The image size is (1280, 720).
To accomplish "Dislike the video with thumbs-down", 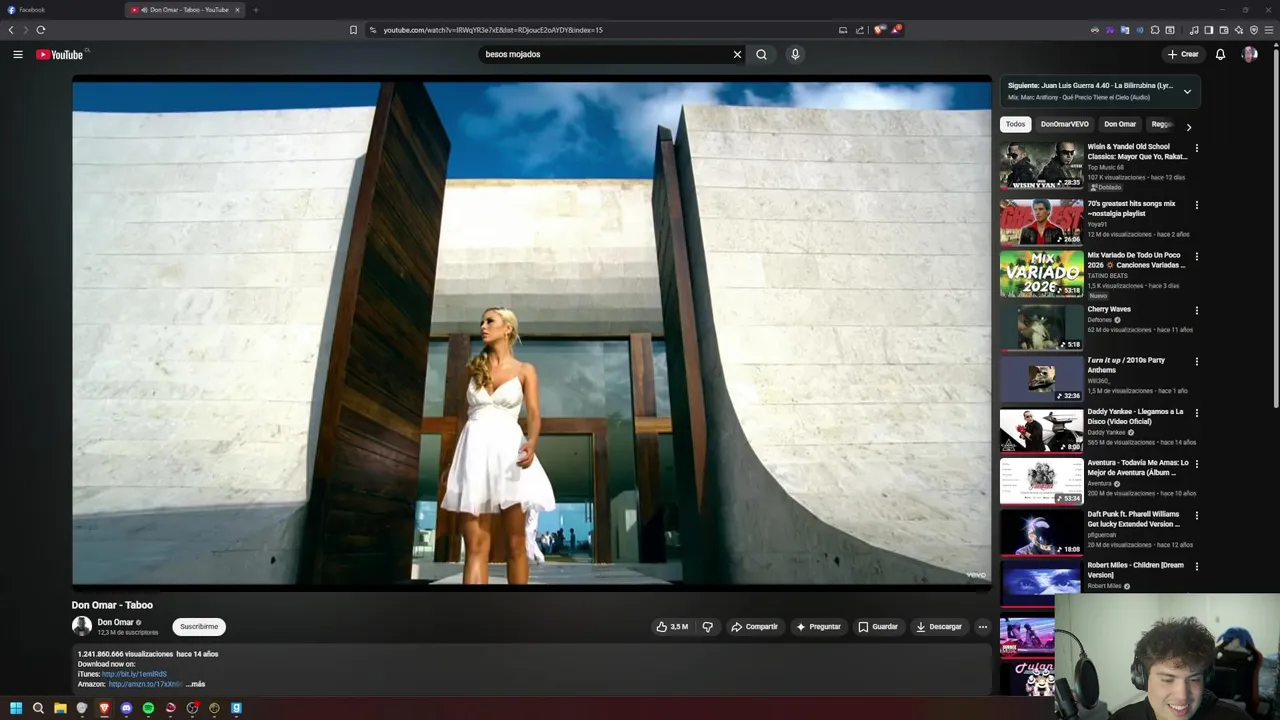I will coord(707,627).
